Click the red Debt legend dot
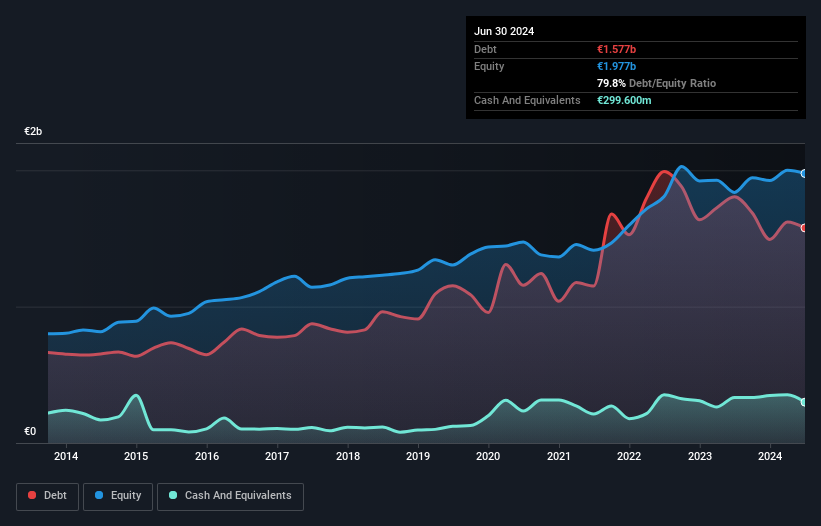This screenshot has height=526, width=821. click(x=32, y=495)
